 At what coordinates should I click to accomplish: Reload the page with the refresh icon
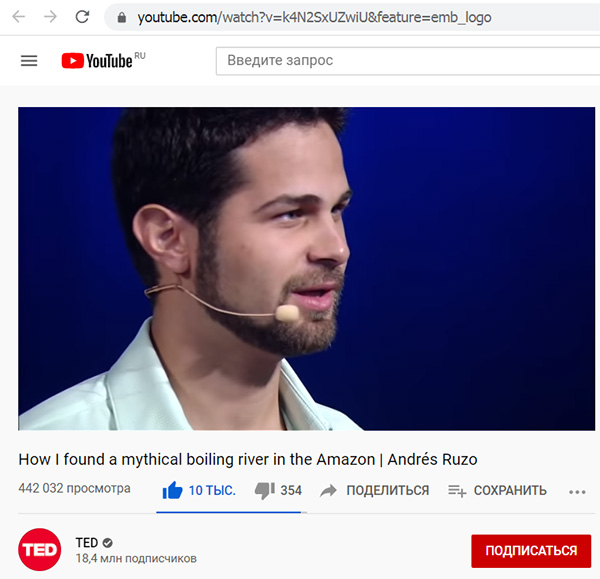pyautogui.click(x=82, y=17)
